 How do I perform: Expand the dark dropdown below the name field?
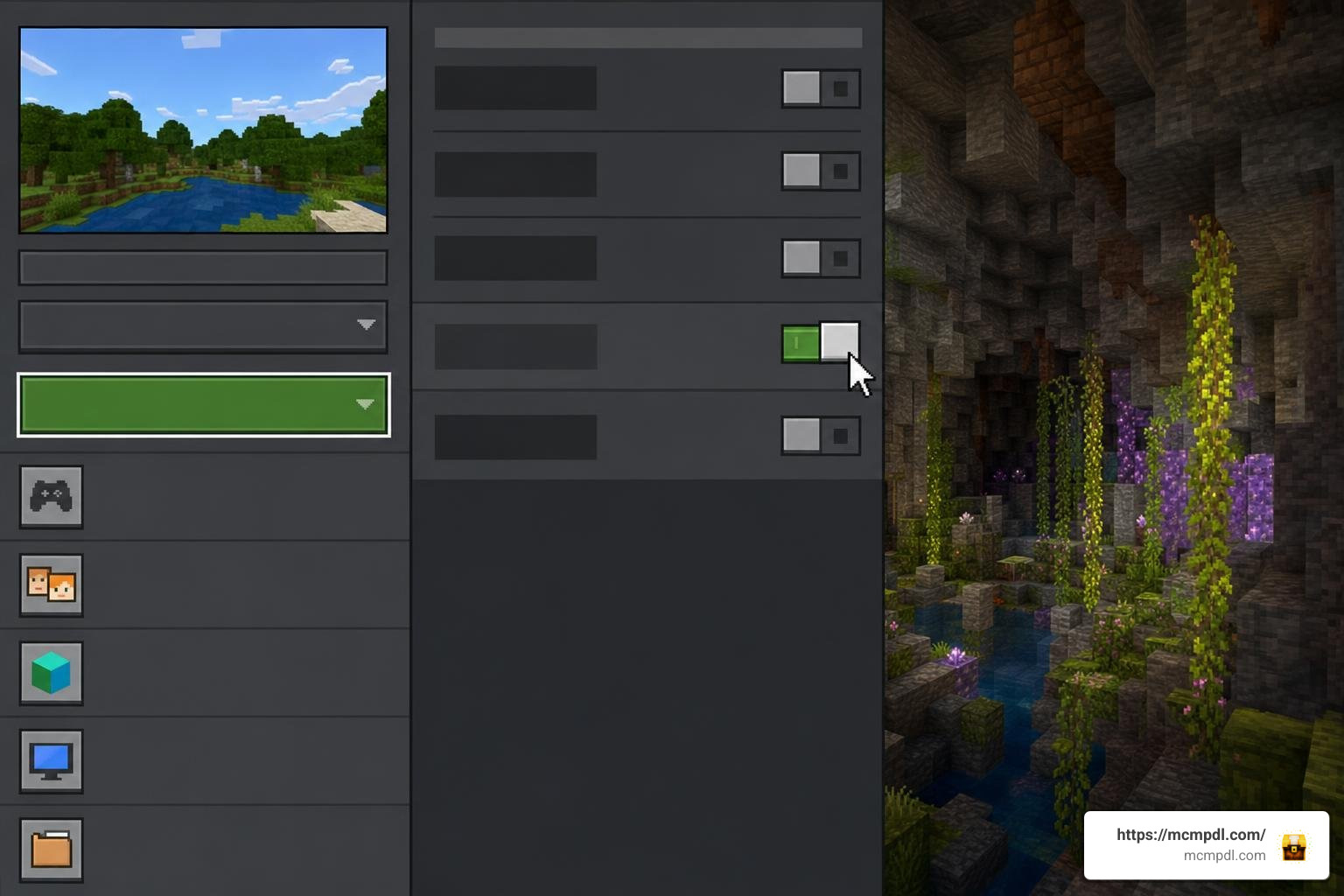[203, 325]
